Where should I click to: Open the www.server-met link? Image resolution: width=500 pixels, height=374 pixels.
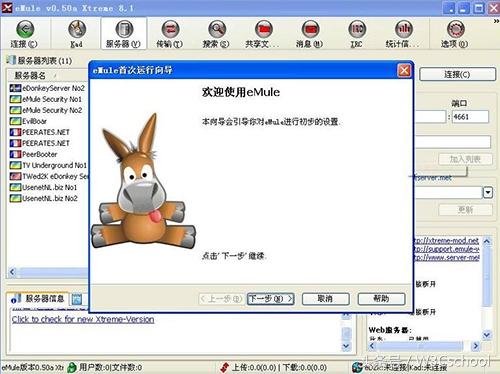point(447,257)
